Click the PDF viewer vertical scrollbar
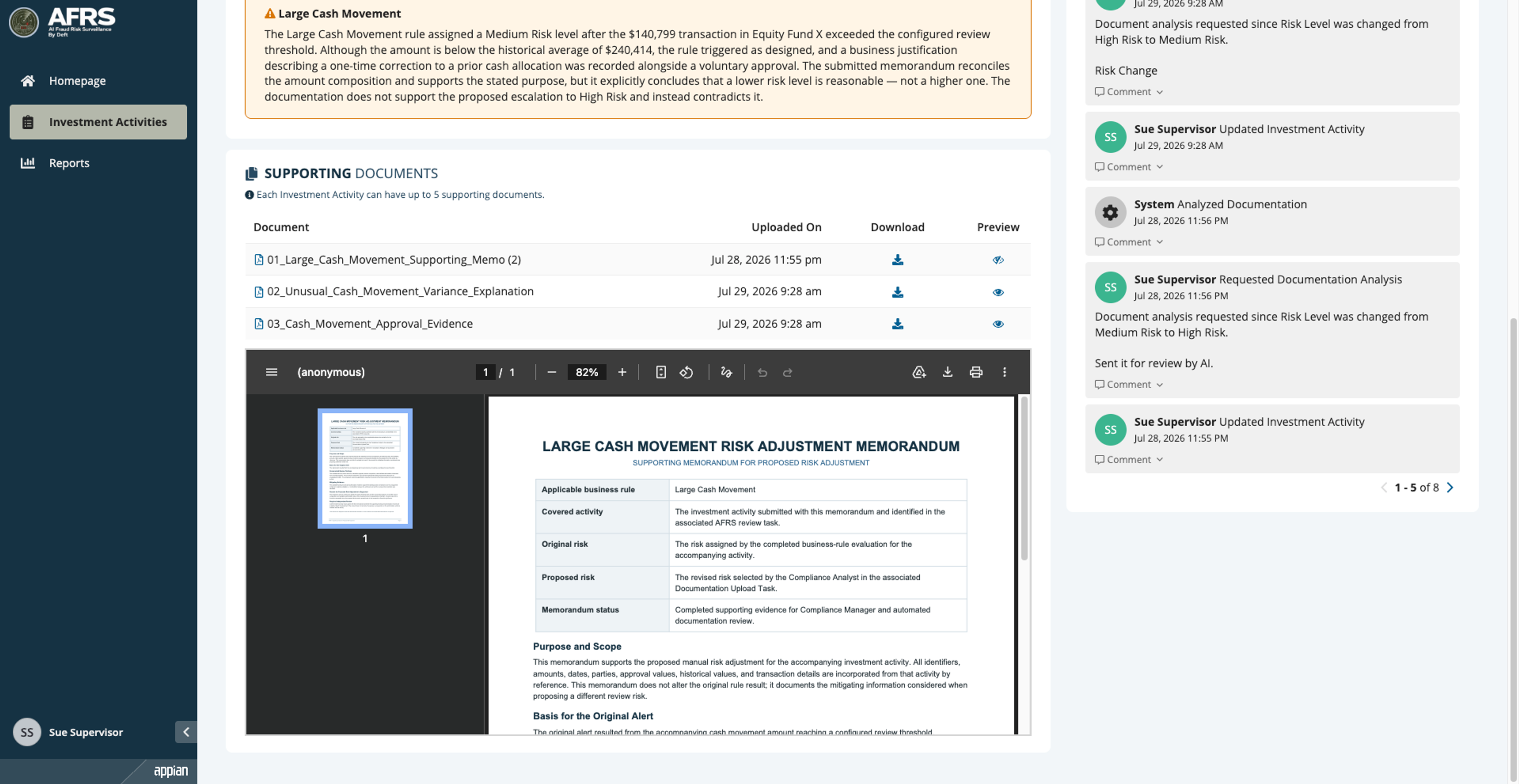 pos(1024,478)
